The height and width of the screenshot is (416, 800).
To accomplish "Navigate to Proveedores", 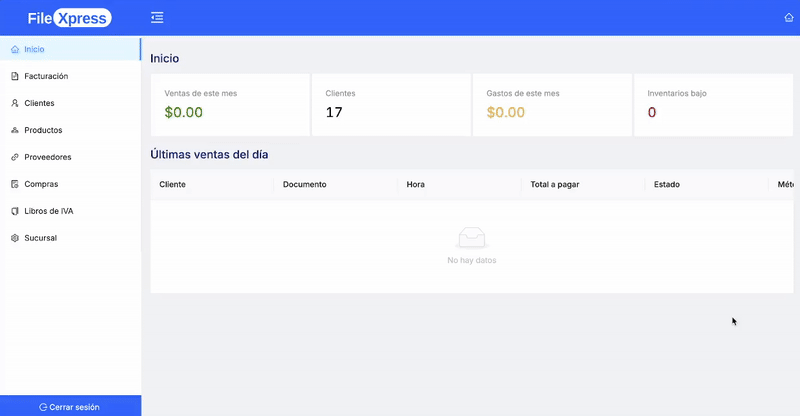I will point(70,157).
